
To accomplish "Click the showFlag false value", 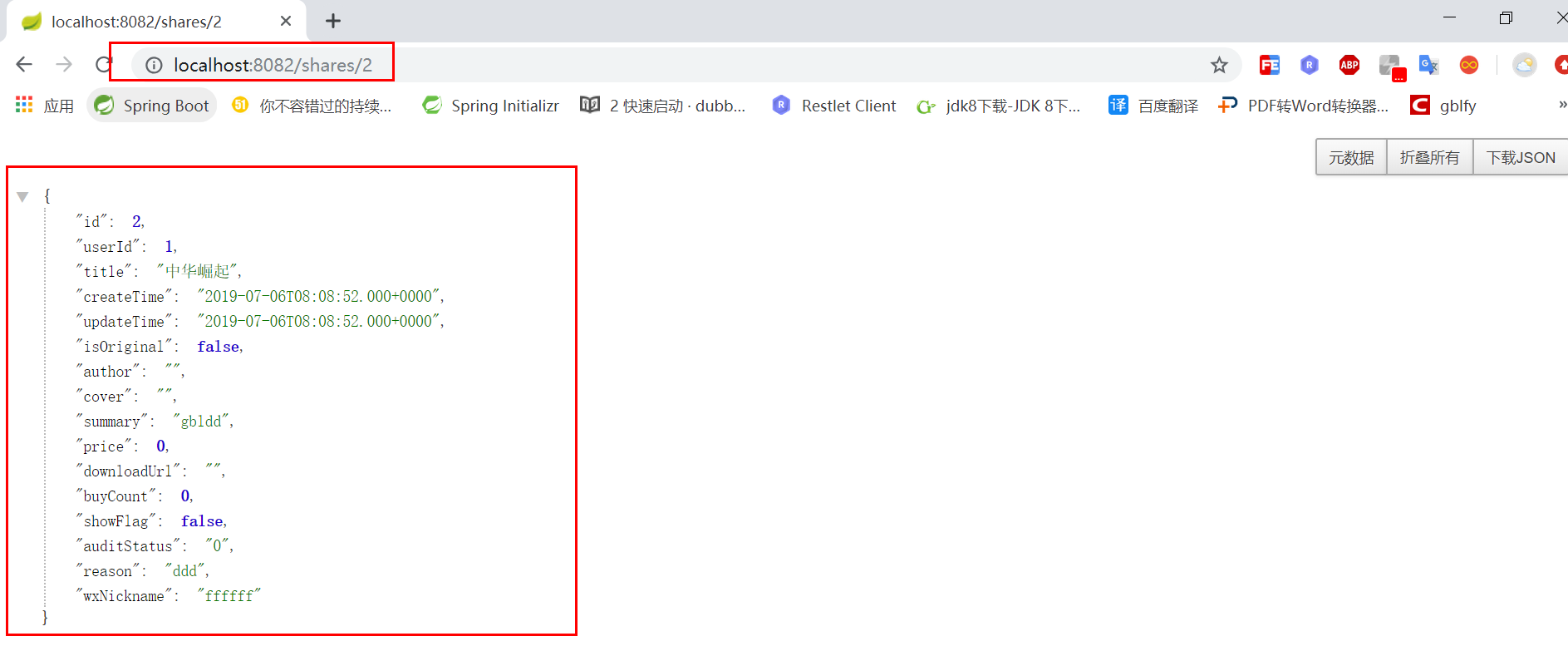I will pos(202,520).
